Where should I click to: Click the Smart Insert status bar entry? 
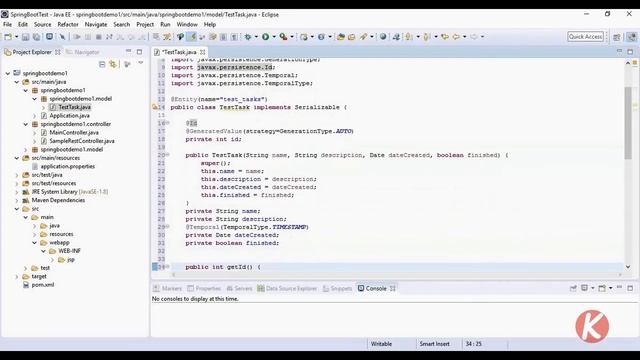pos(434,344)
